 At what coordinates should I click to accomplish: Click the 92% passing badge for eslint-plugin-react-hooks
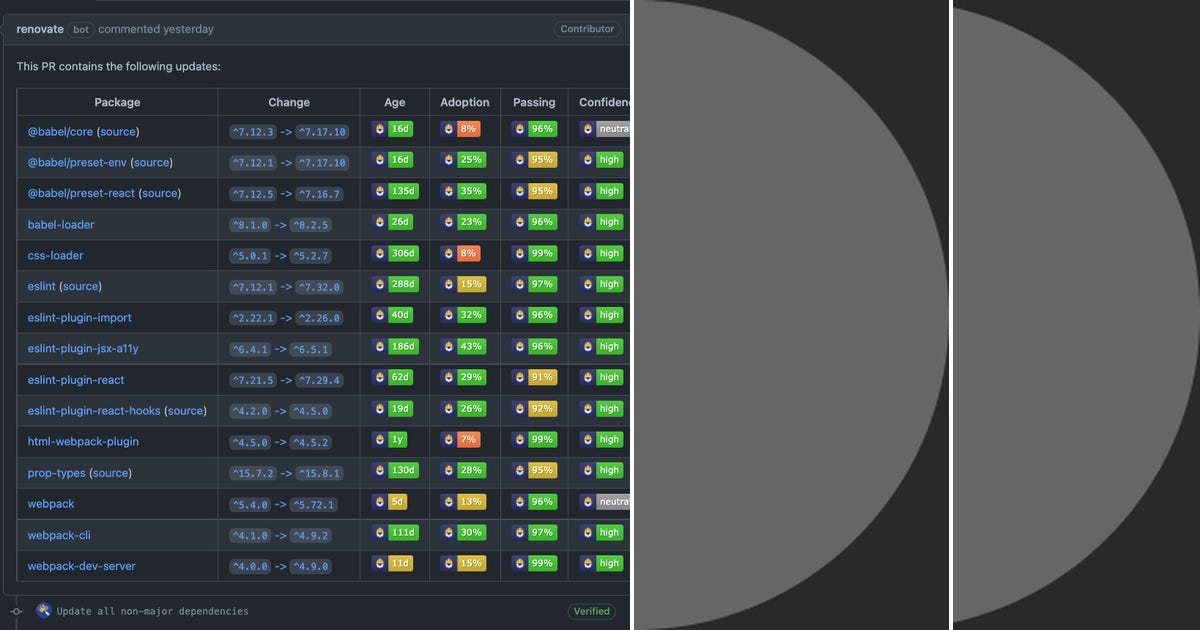[534, 408]
